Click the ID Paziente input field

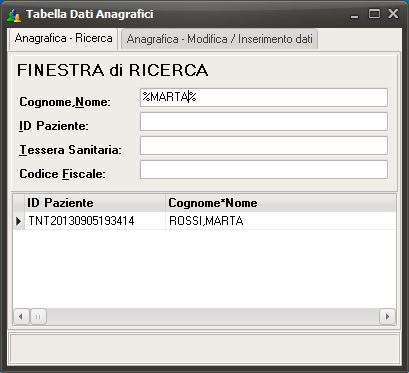pyautogui.click(x=264, y=121)
